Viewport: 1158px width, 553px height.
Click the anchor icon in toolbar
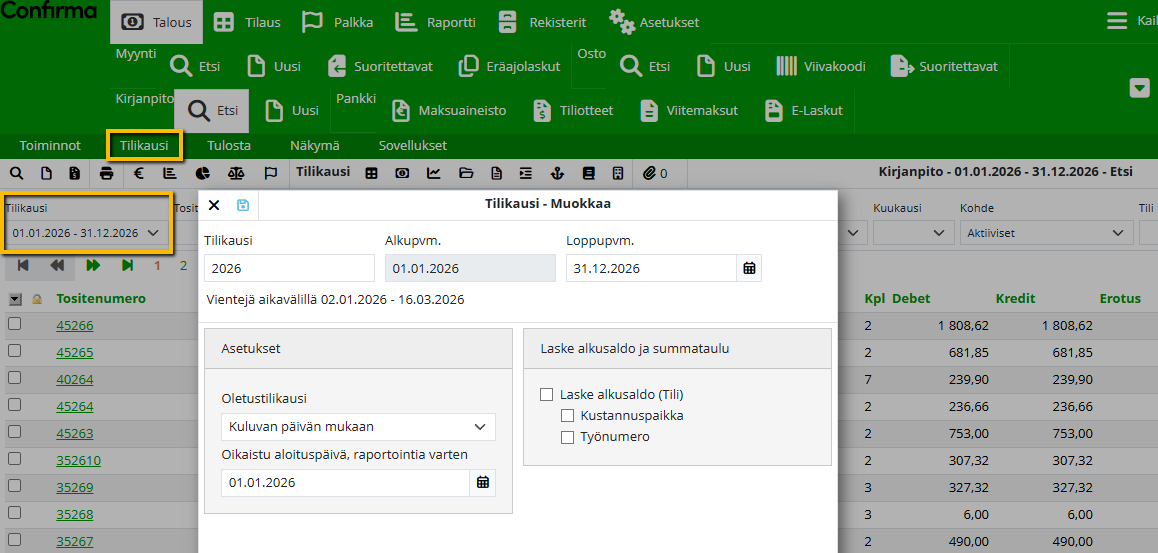click(x=558, y=173)
